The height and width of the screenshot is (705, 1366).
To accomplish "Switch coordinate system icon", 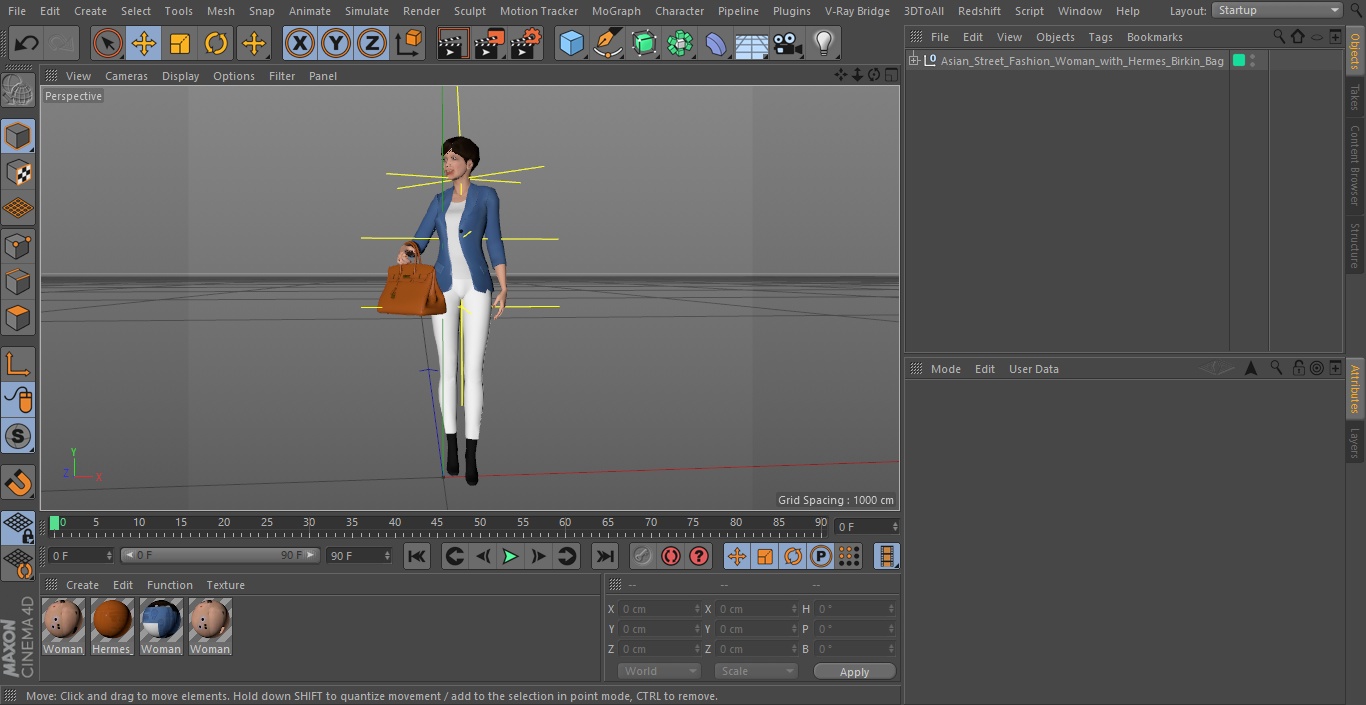I will click(408, 43).
